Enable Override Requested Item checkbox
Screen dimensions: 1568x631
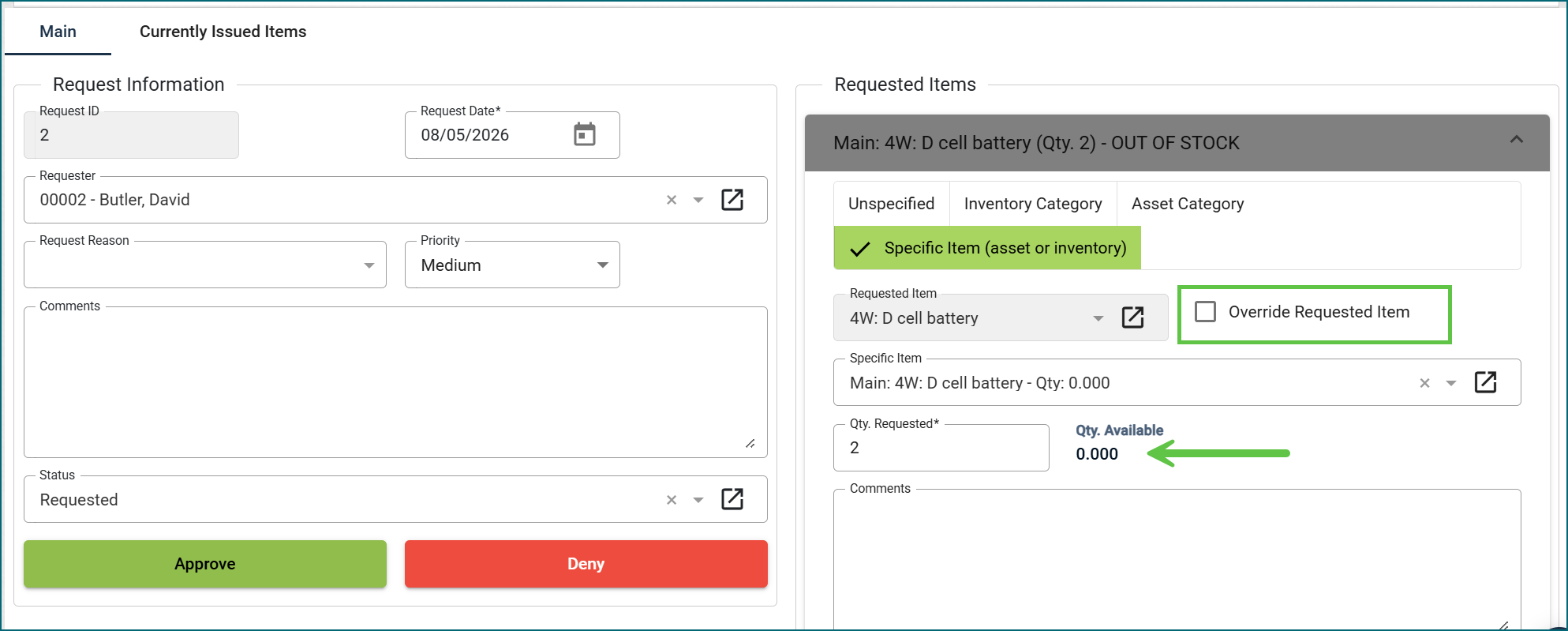click(x=1205, y=312)
